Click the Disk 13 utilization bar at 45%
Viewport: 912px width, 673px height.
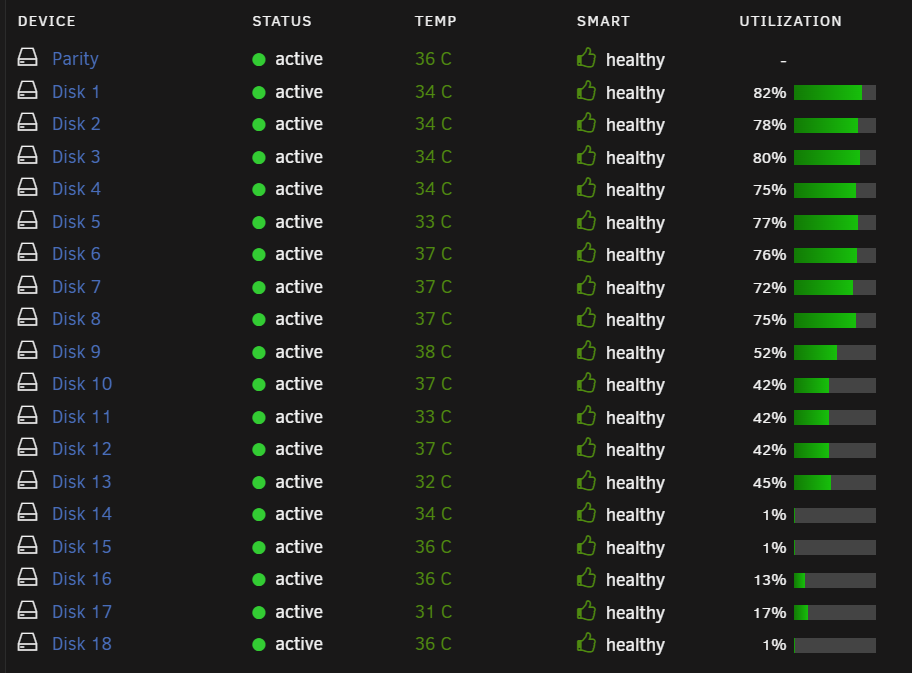[835, 482]
